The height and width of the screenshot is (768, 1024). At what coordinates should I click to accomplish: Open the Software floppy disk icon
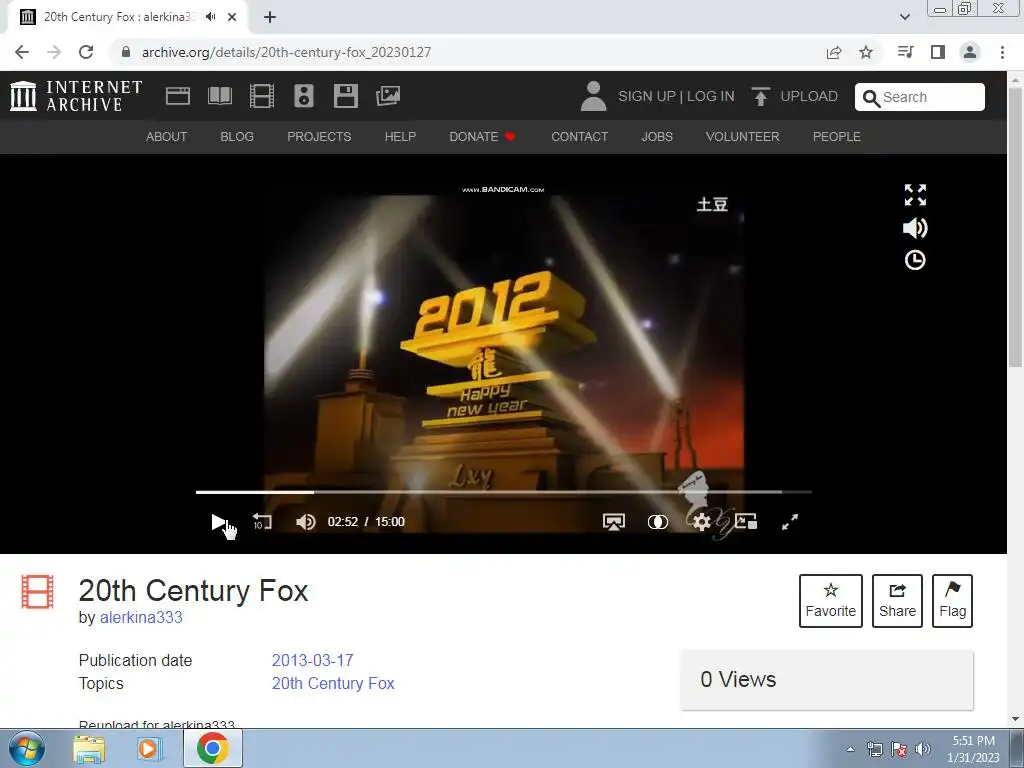point(345,96)
